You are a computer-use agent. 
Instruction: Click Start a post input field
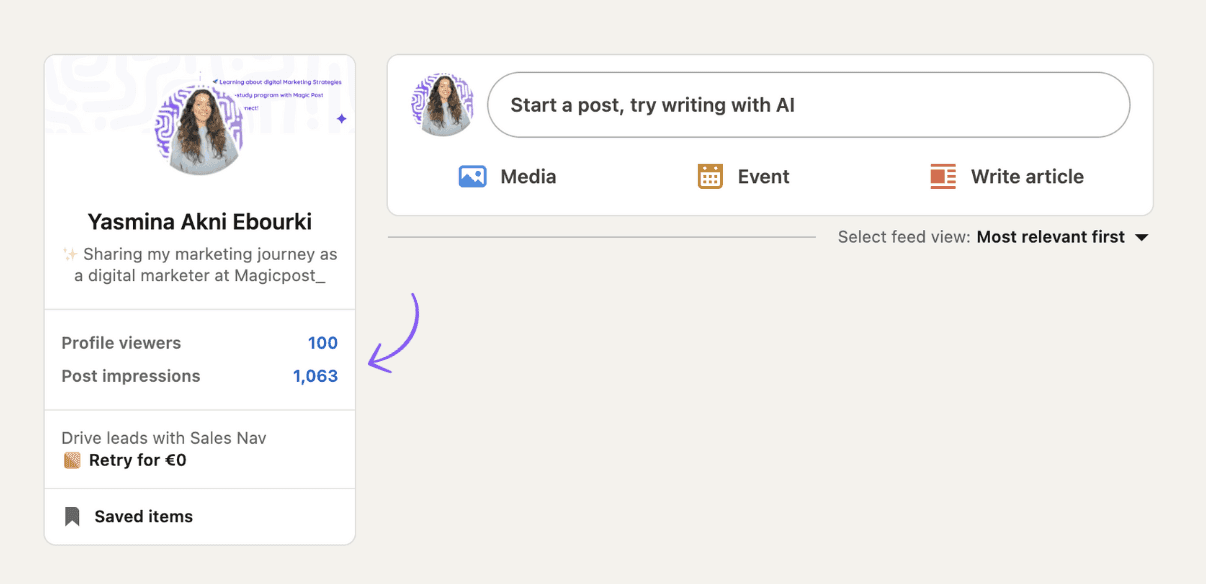tap(808, 105)
